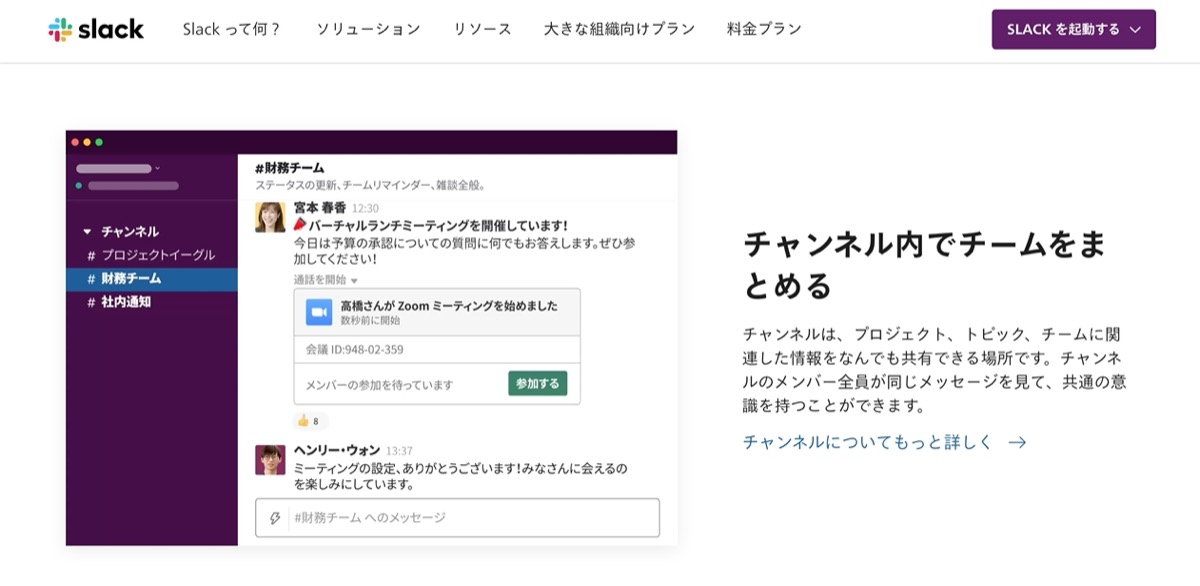Screen dimensions: 1200x586
Task: Click the Zoom camera icon
Action: pos(319,312)
